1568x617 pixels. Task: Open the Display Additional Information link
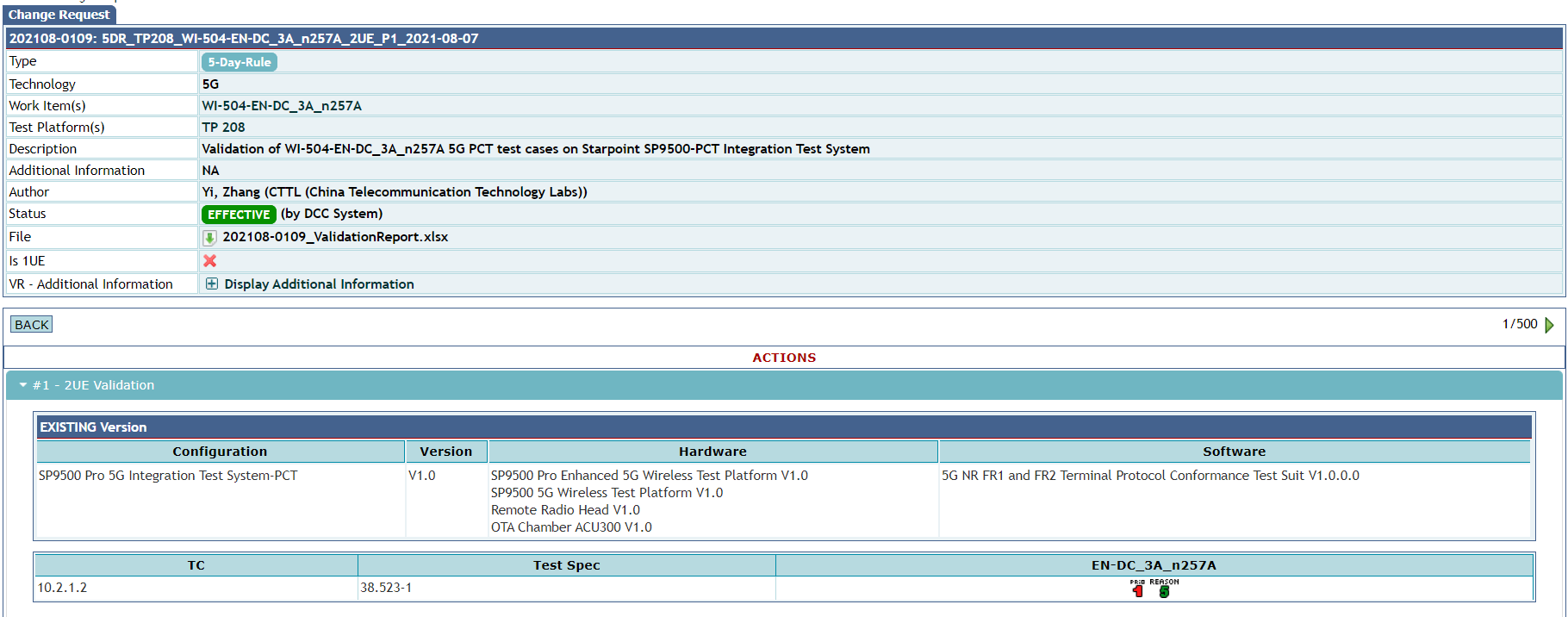click(319, 284)
